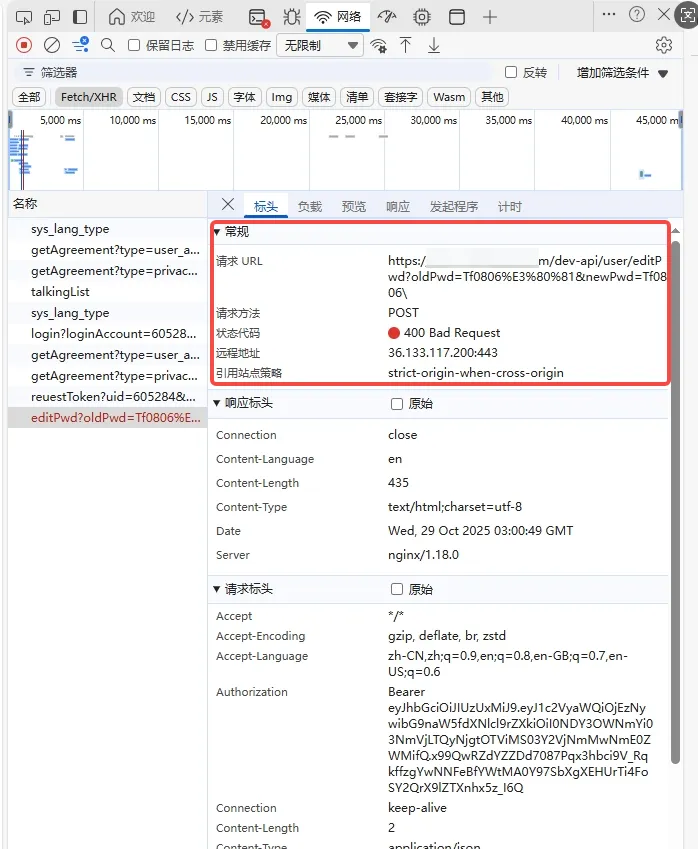Select the 其他 other filter
The width and height of the screenshot is (698, 849).
492,97
